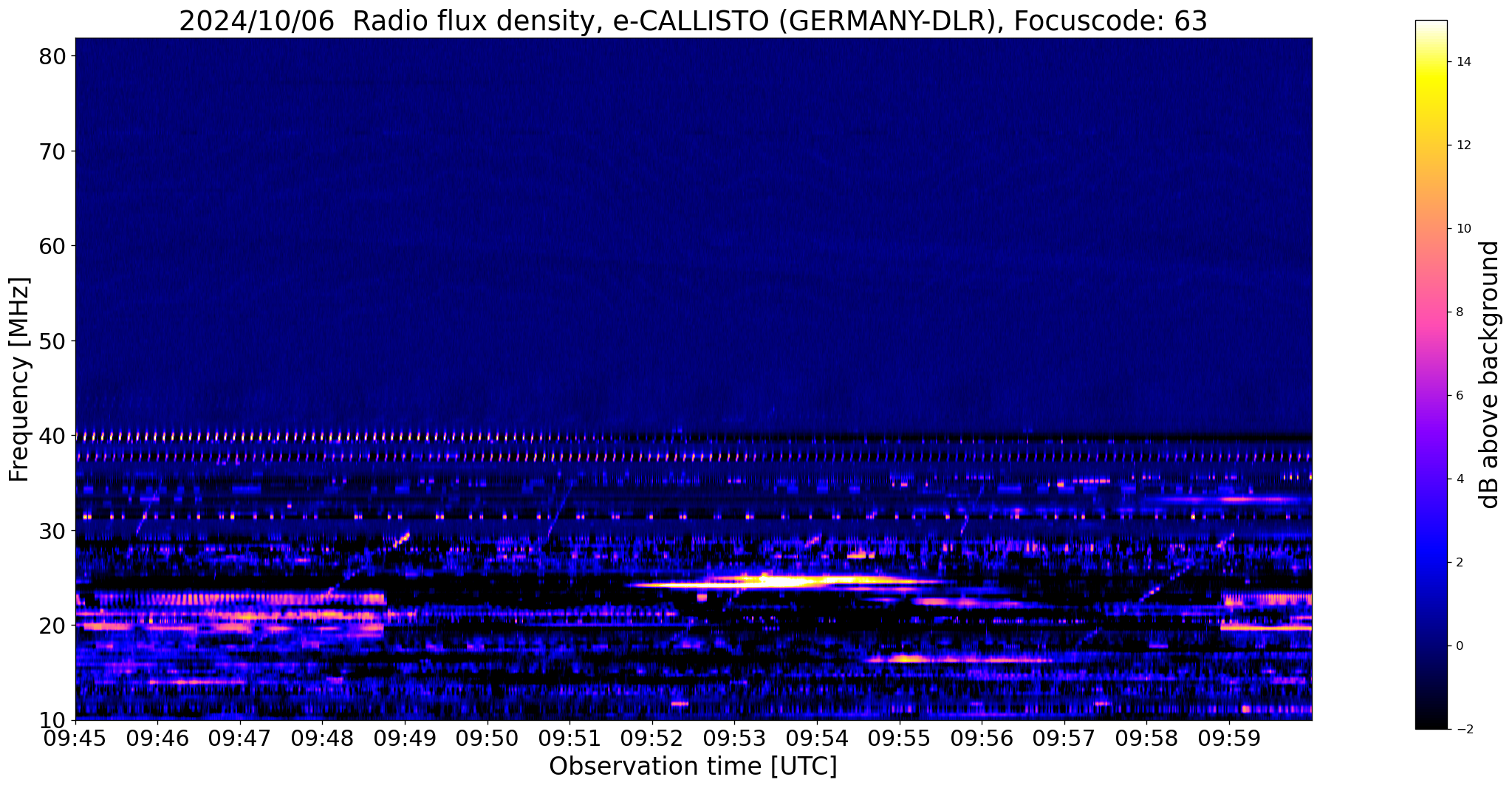Click the 09:45 time tick label

pyautogui.click(x=76, y=739)
